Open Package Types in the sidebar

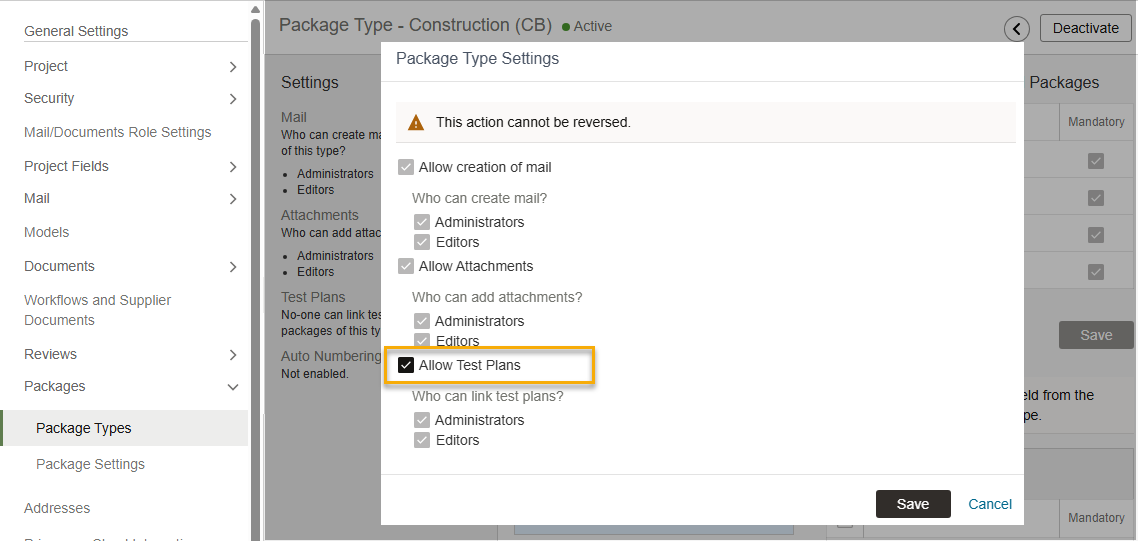[84, 428]
